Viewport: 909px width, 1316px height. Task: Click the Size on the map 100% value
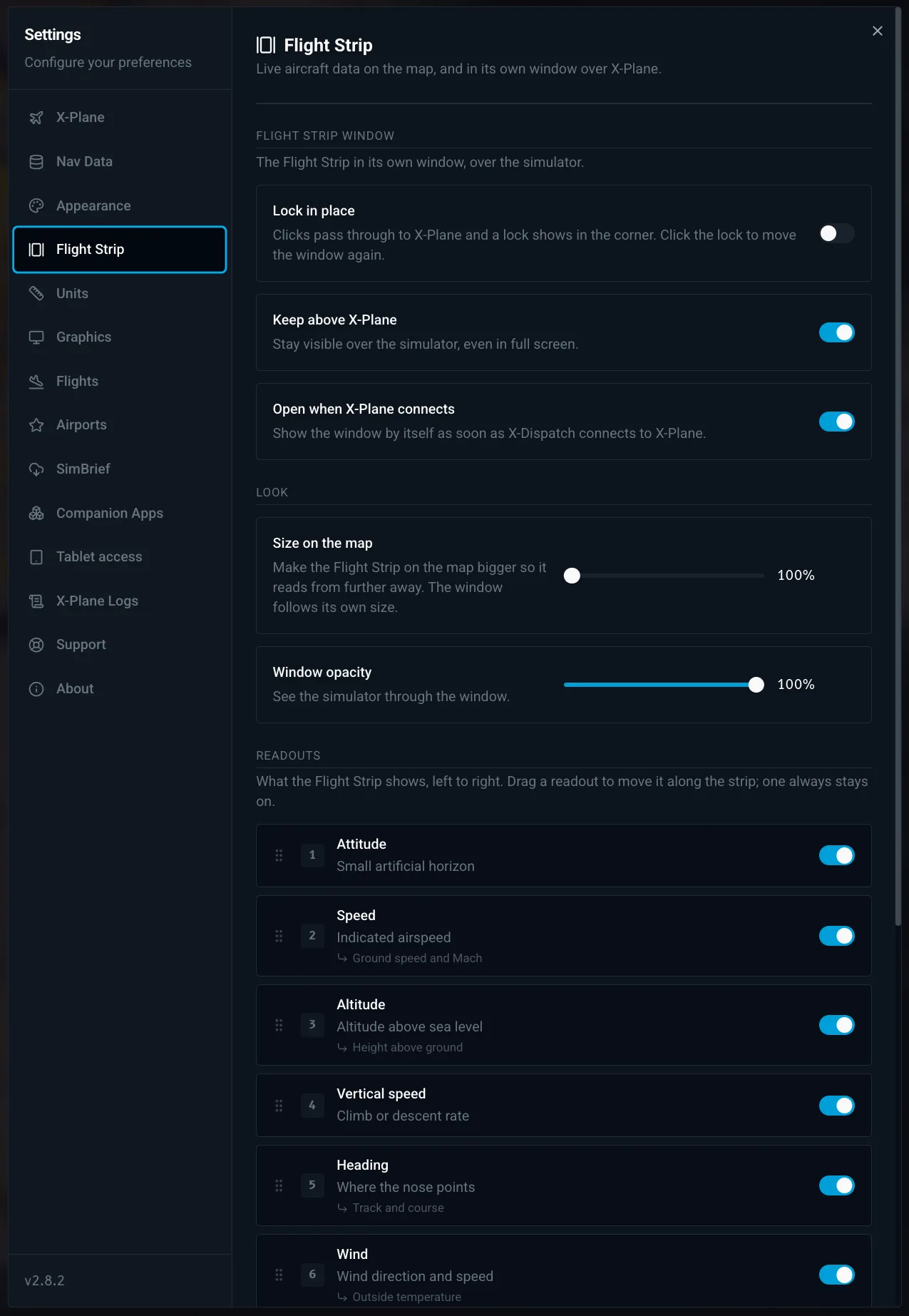point(796,576)
